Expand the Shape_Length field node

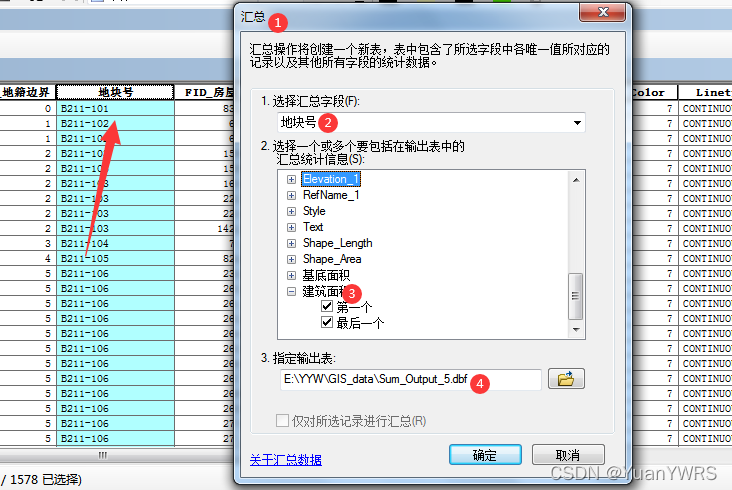coord(291,244)
